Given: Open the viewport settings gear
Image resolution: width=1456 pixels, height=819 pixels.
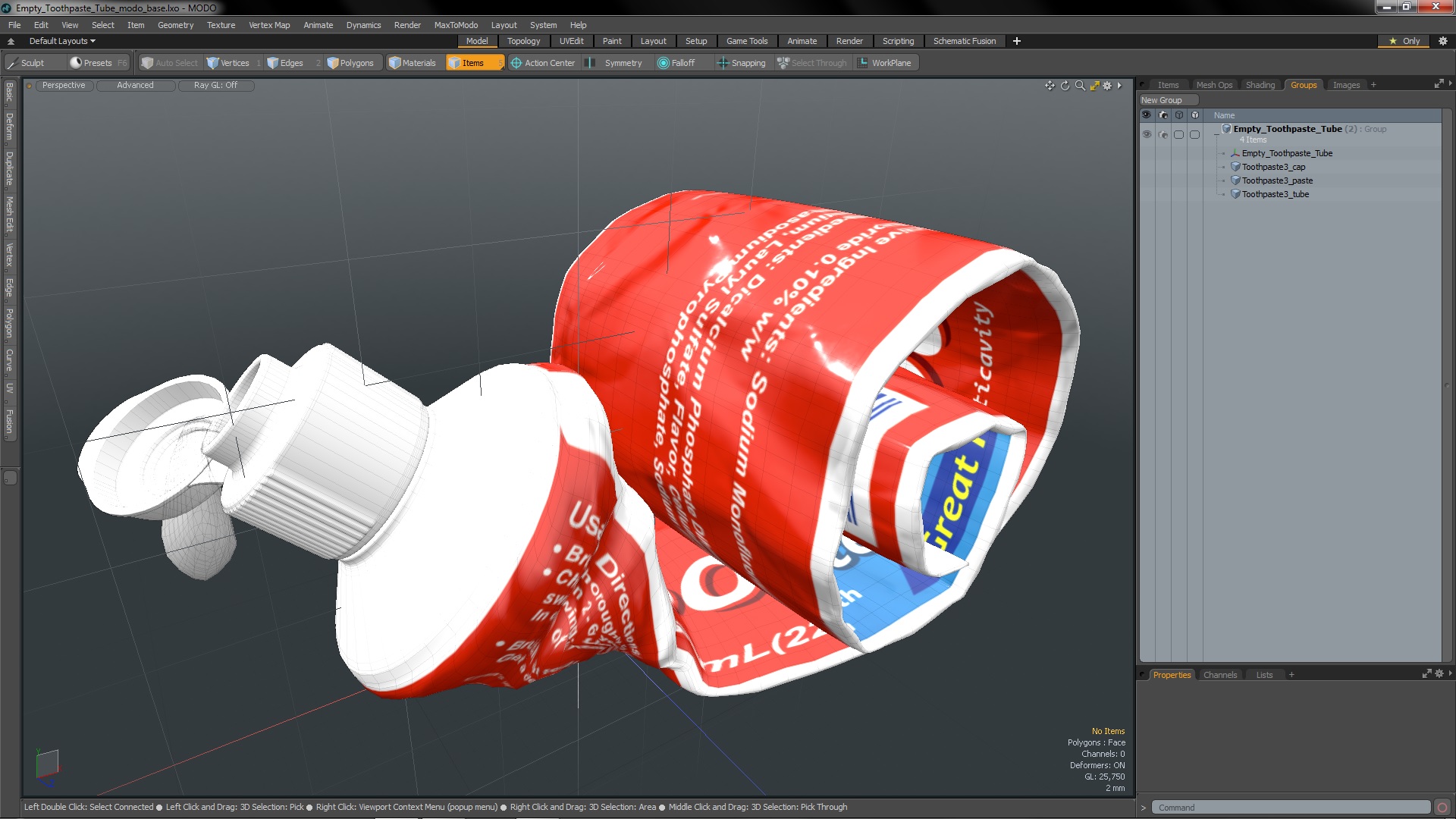Looking at the screenshot, I should click(1107, 86).
